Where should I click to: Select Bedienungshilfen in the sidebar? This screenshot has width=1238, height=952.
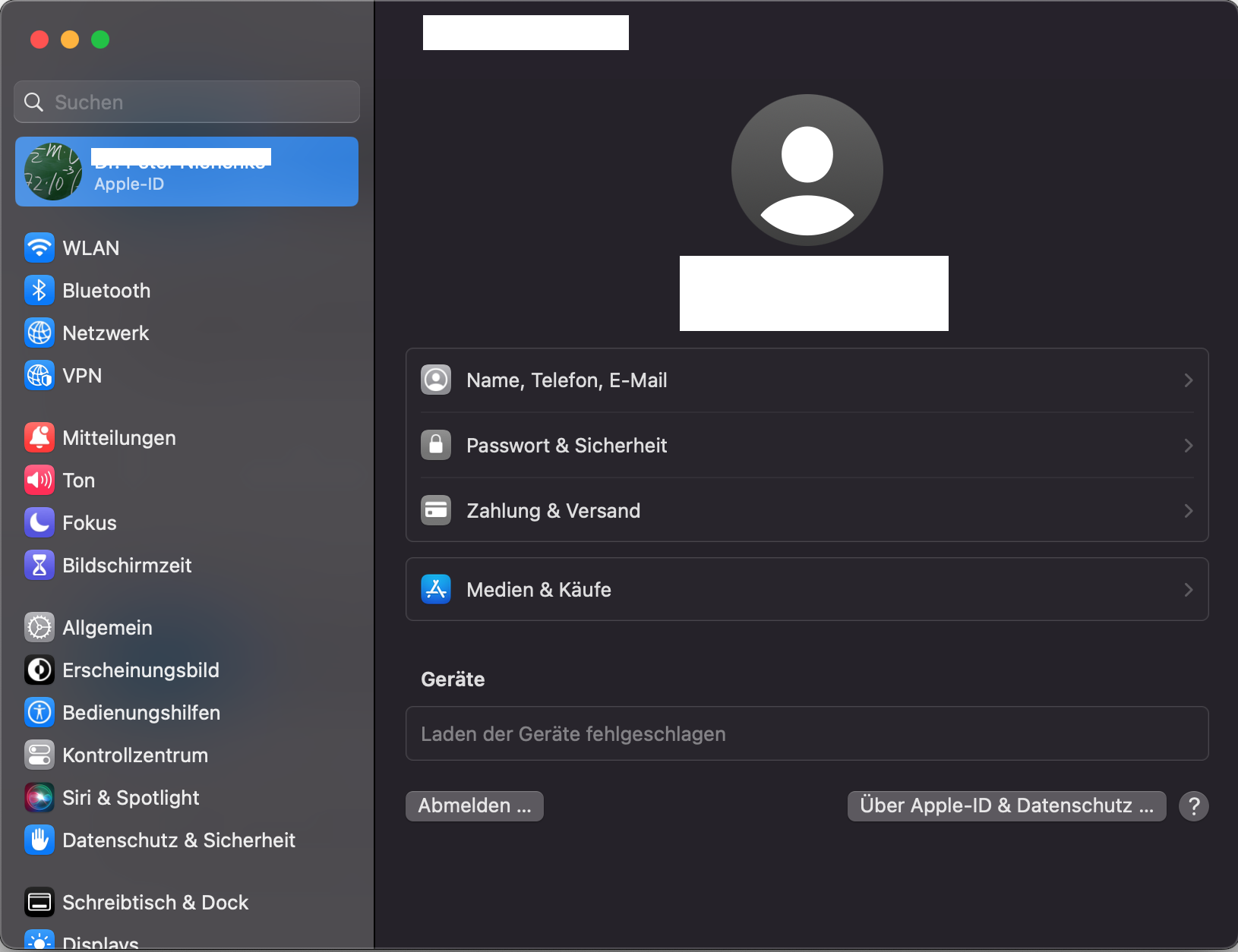(187, 712)
